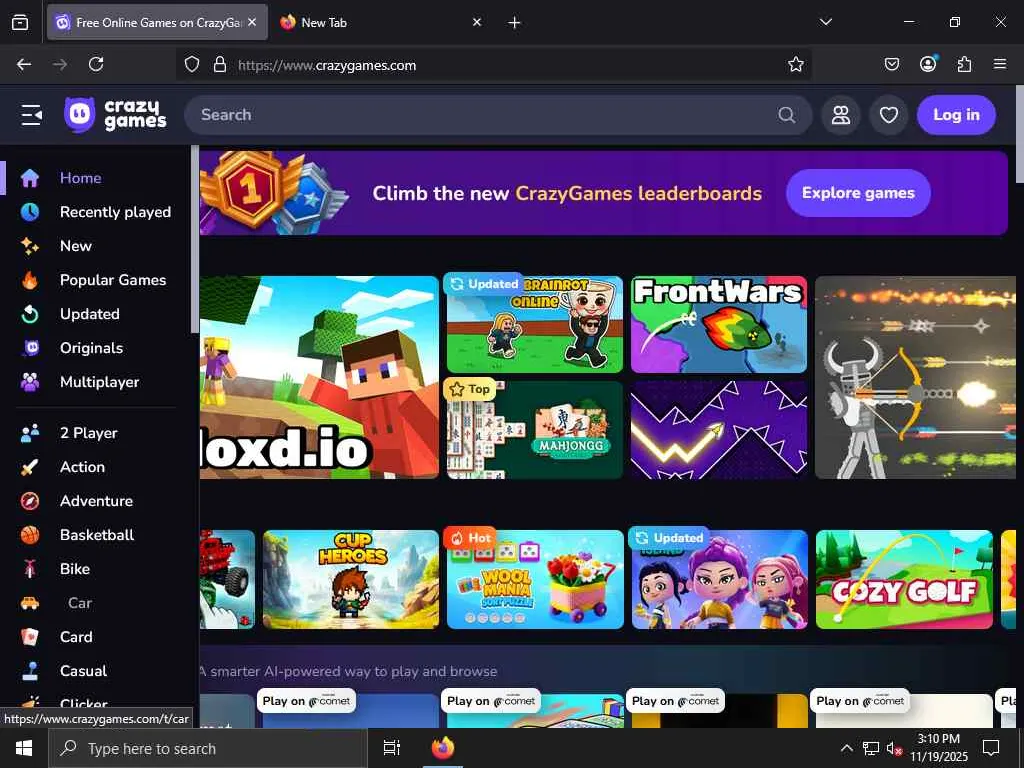This screenshot has width=1024, height=768.
Task: Click the Explore games button
Action: [858, 193]
